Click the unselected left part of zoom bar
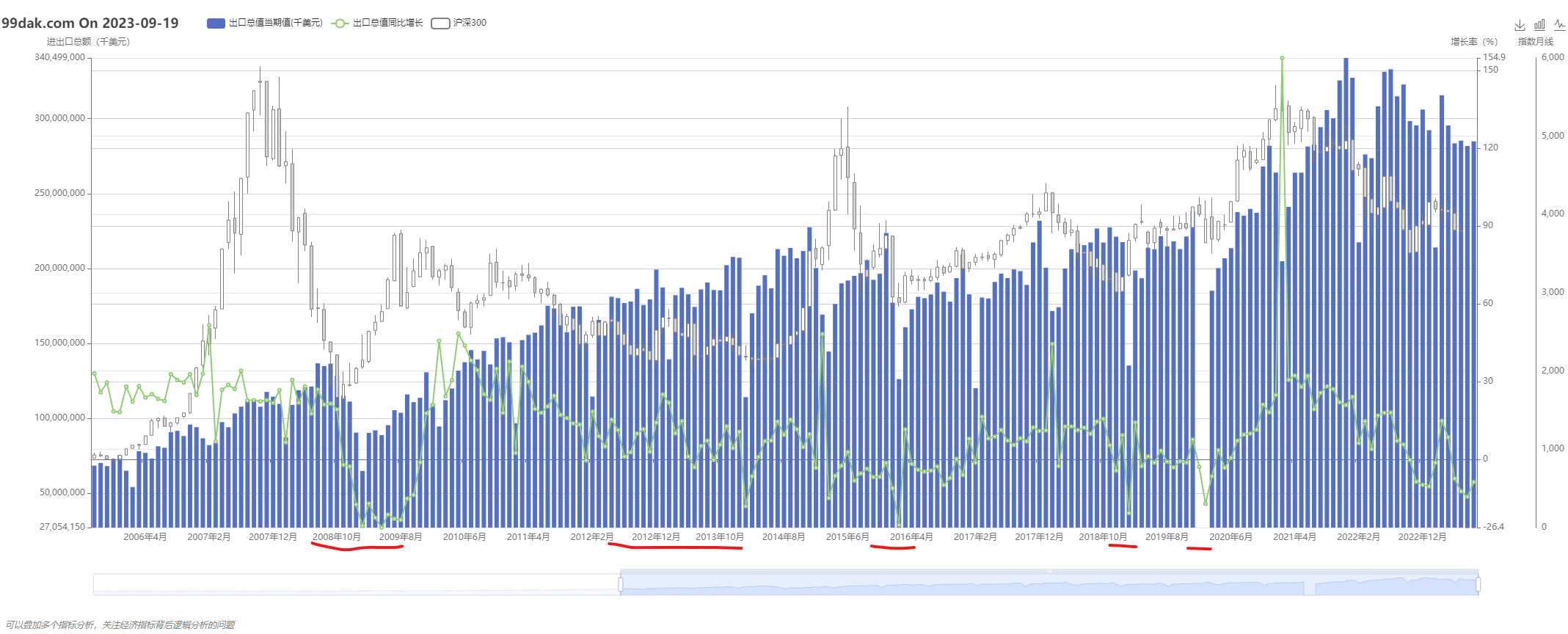This screenshot has height=634, width=1568. (x=352, y=584)
